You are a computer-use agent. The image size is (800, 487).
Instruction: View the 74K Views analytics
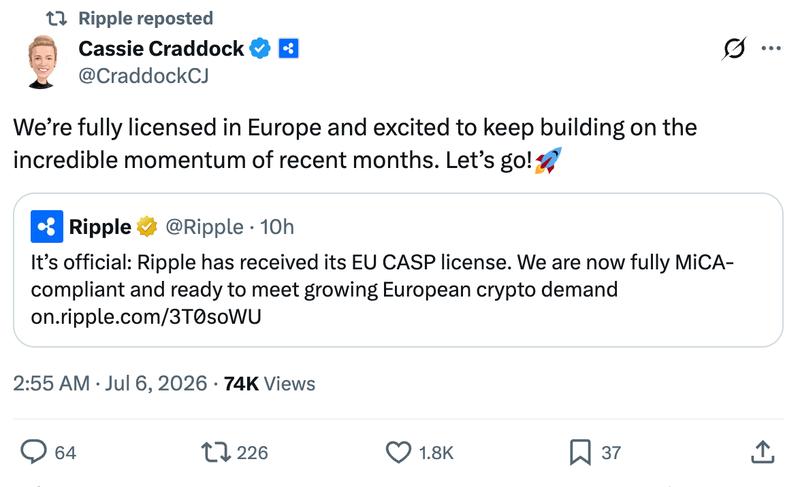(x=269, y=383)
